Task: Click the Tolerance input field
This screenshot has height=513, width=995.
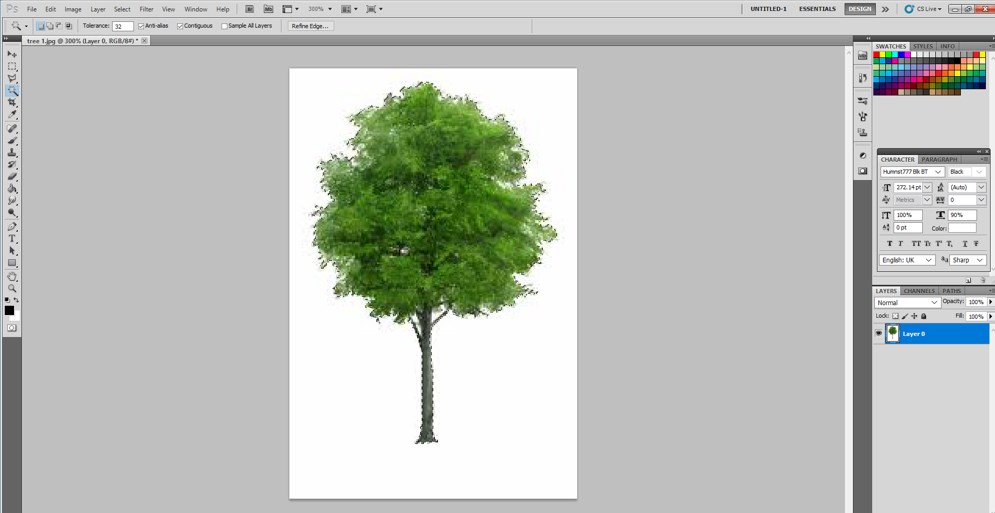Action: pos(122,26)
